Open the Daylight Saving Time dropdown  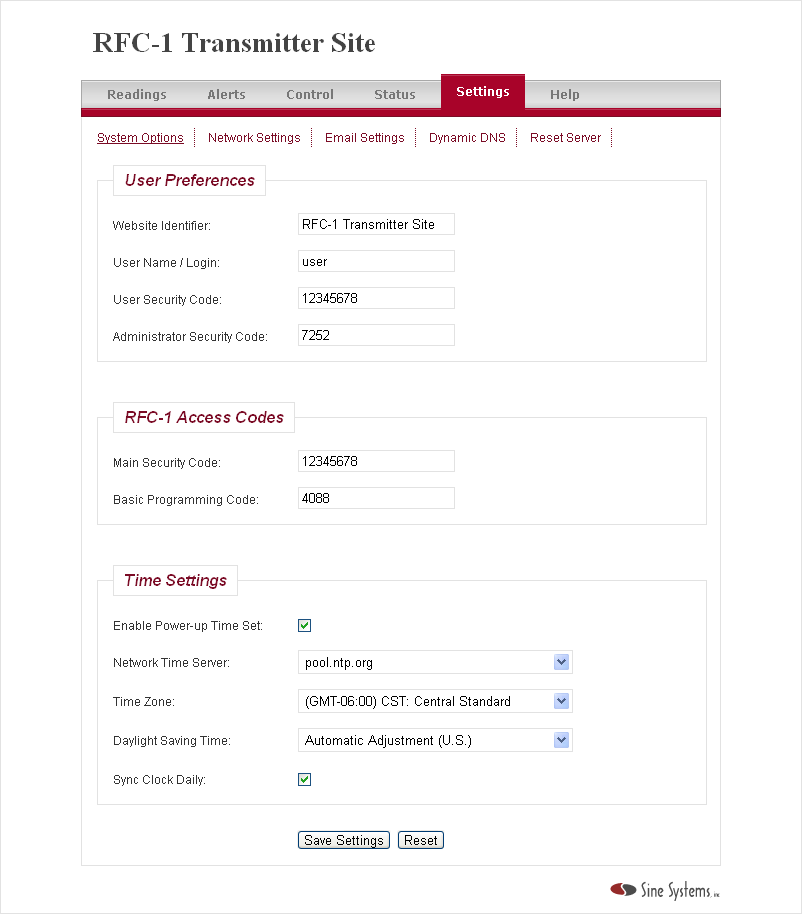(x=435, y=740)
